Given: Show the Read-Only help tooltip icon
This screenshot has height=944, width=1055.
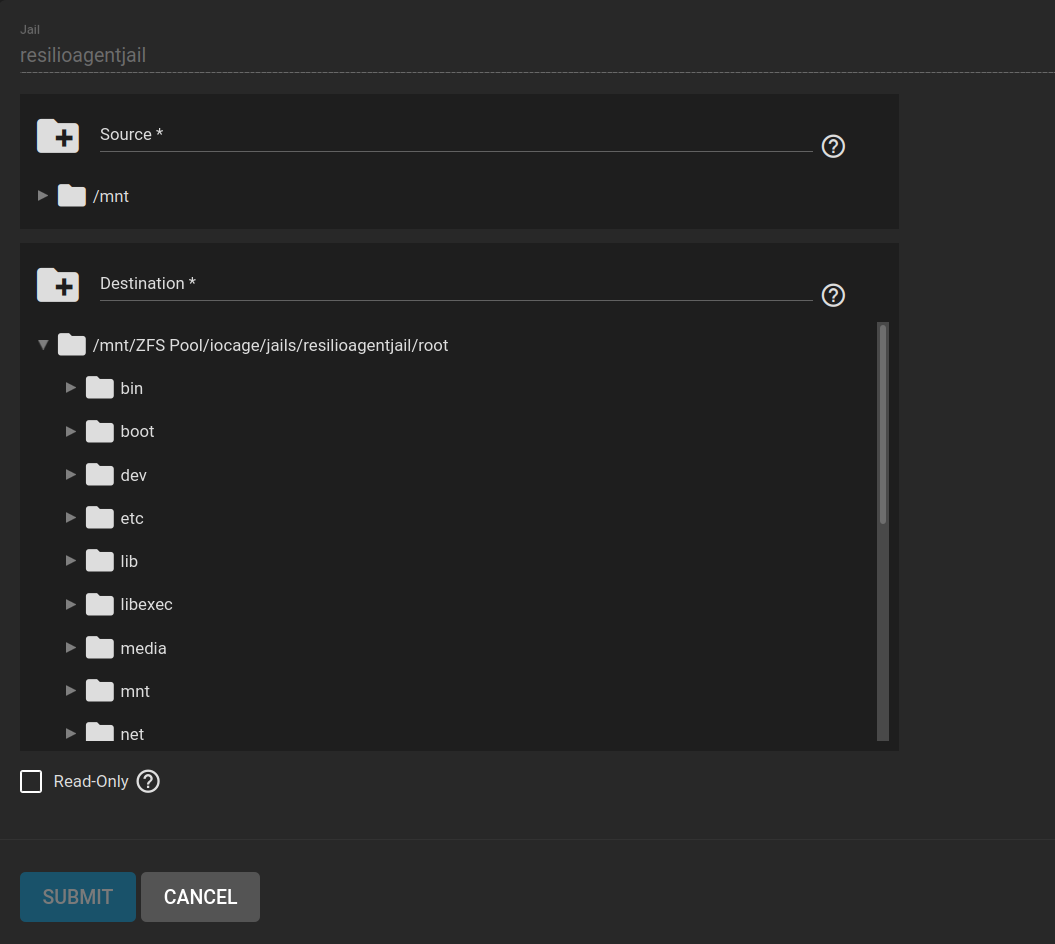Looking at the screenshot, I should (148, 782).
